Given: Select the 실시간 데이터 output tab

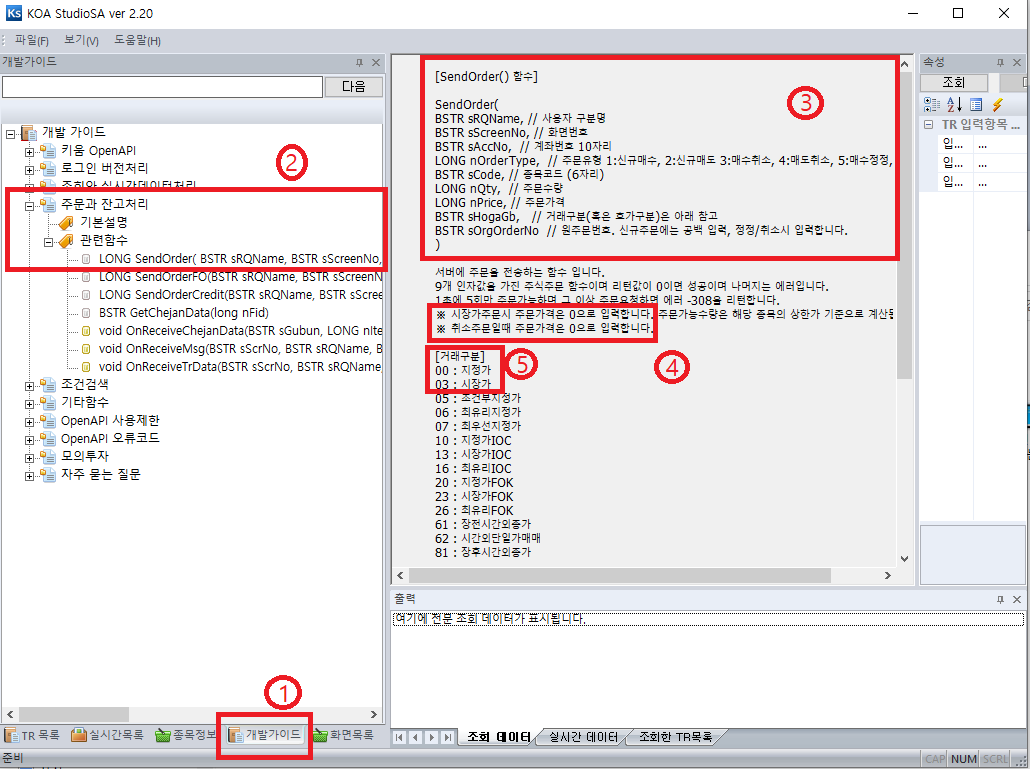Looking at the screenshot, I should click(583, 737).
